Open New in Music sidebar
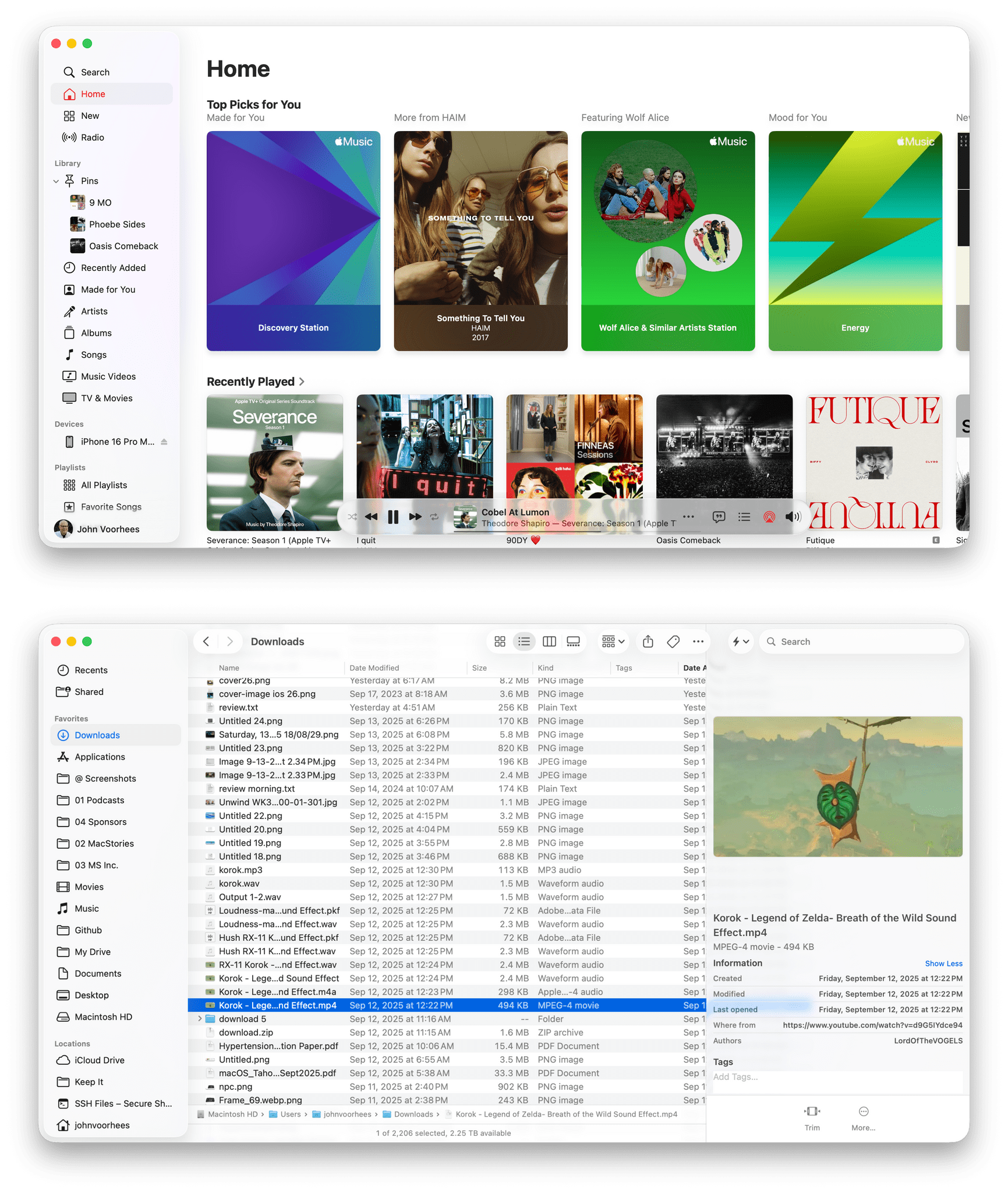 tap(111, 116)
